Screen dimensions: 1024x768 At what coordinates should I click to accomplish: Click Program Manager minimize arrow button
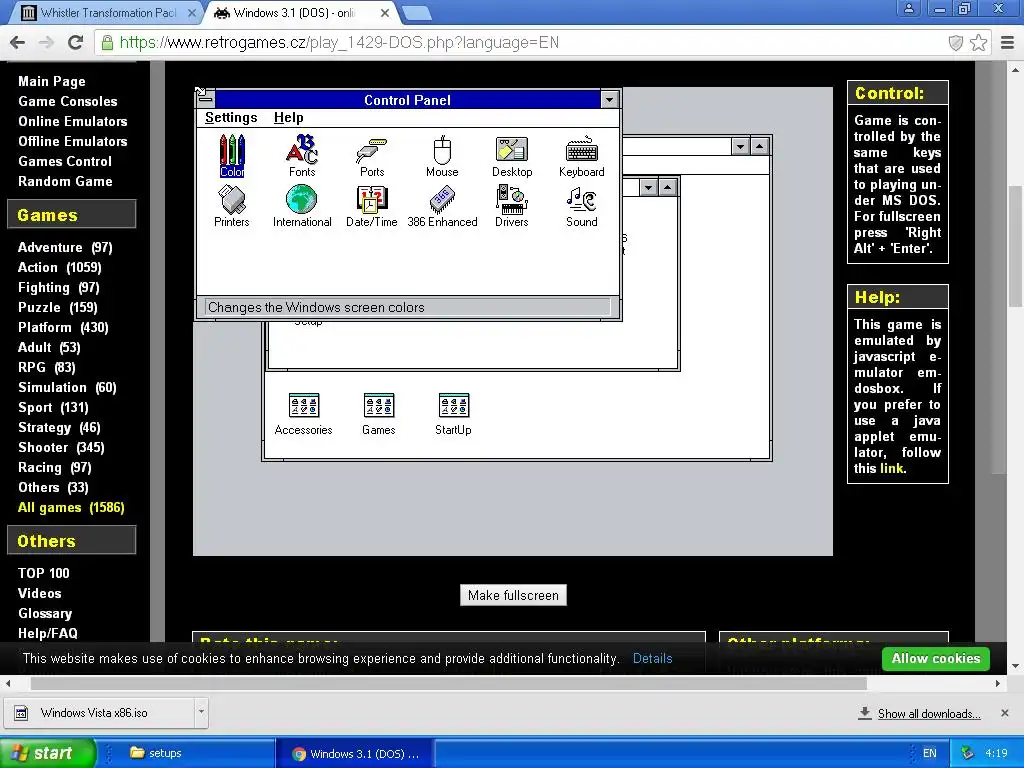tap(740, 146)
